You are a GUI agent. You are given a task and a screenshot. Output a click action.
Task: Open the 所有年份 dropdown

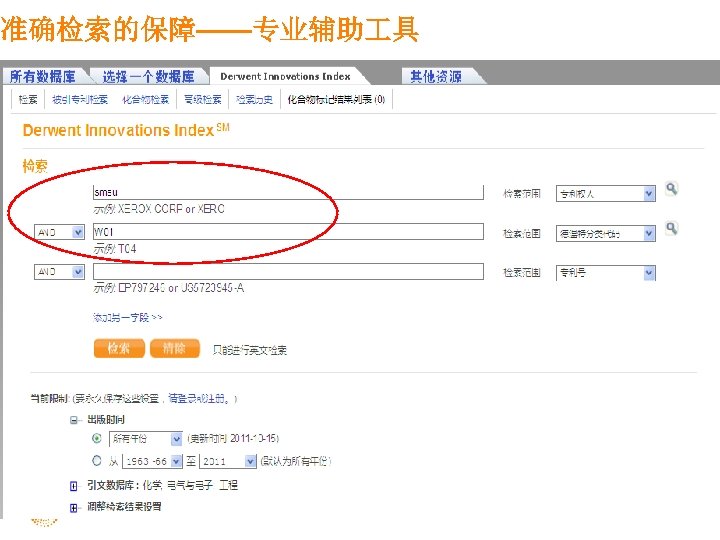click(x=146, y=439)
